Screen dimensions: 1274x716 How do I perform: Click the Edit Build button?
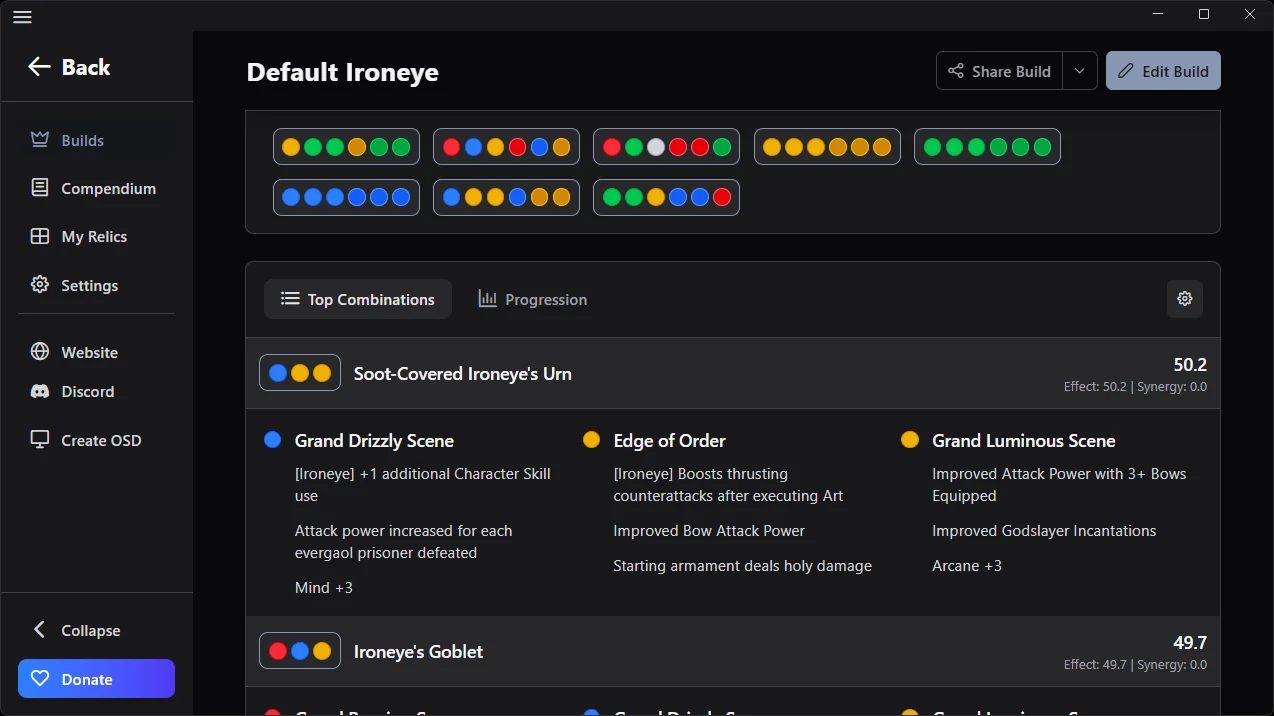click(x=1163, y=71)
